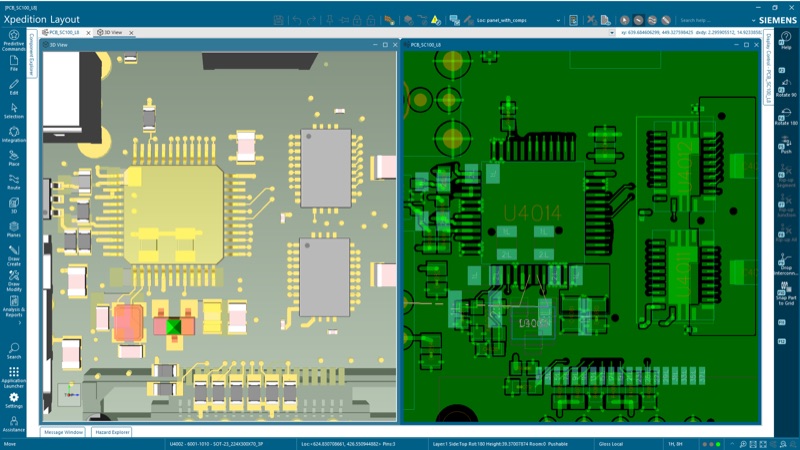Viewport: 800px width, 450px height.
Task: Open the Hazard Explorer tab
Action: tap(112, 432)
